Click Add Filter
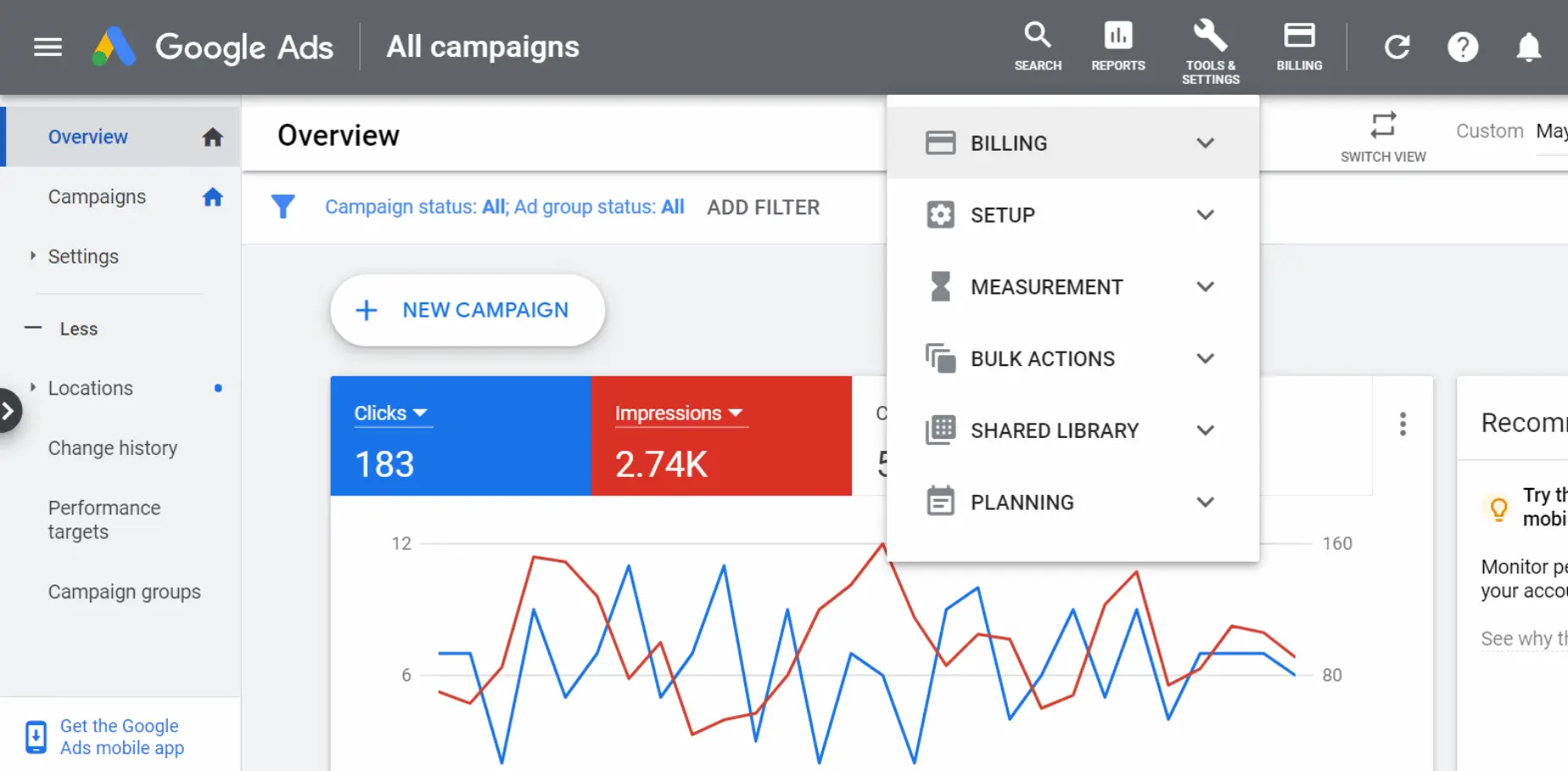Viewport: 1568px width, 771px height. (763, 208)
